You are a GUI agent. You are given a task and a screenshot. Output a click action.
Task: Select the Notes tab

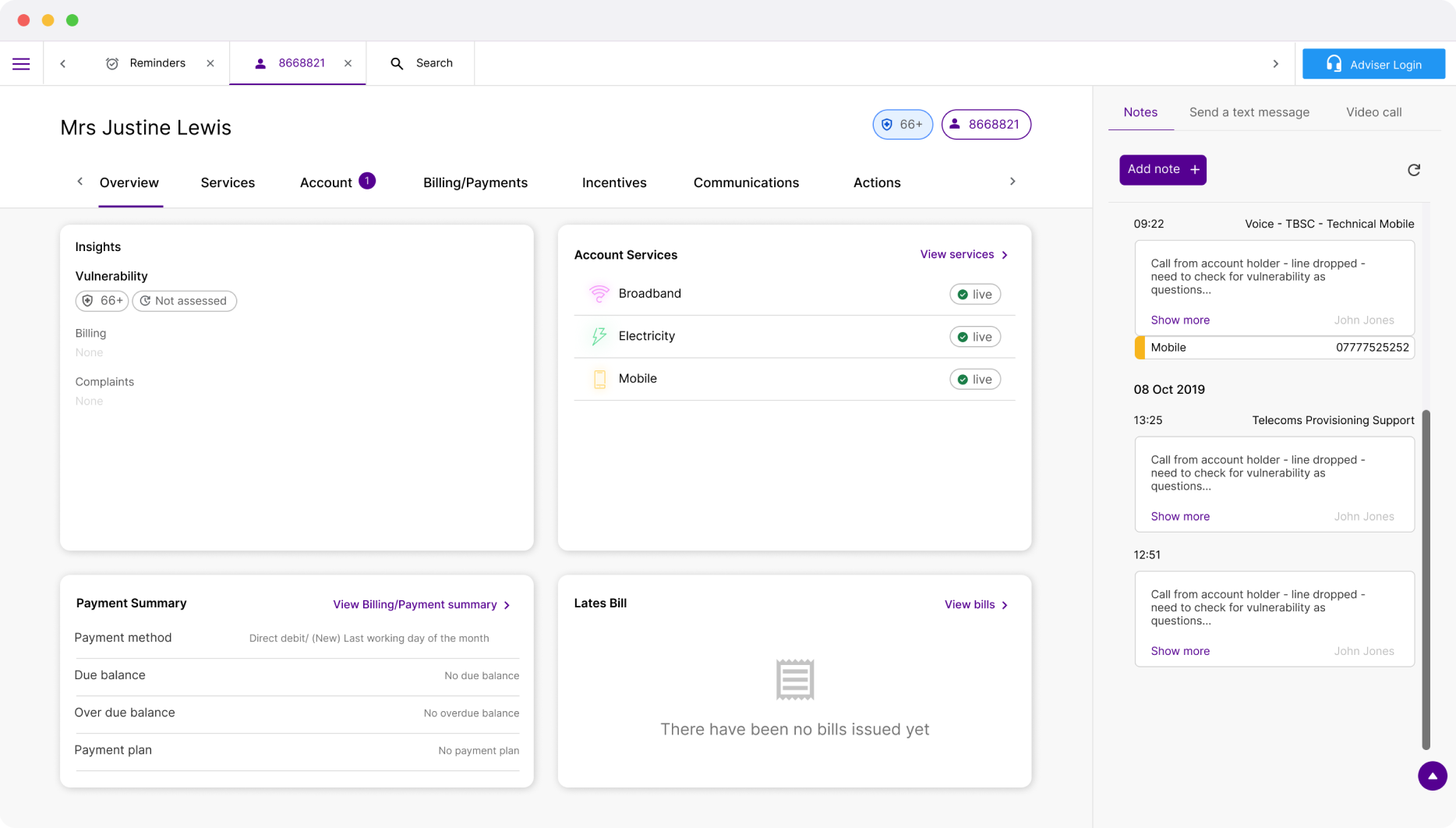pyautogui.click(x=1140, y=112)
